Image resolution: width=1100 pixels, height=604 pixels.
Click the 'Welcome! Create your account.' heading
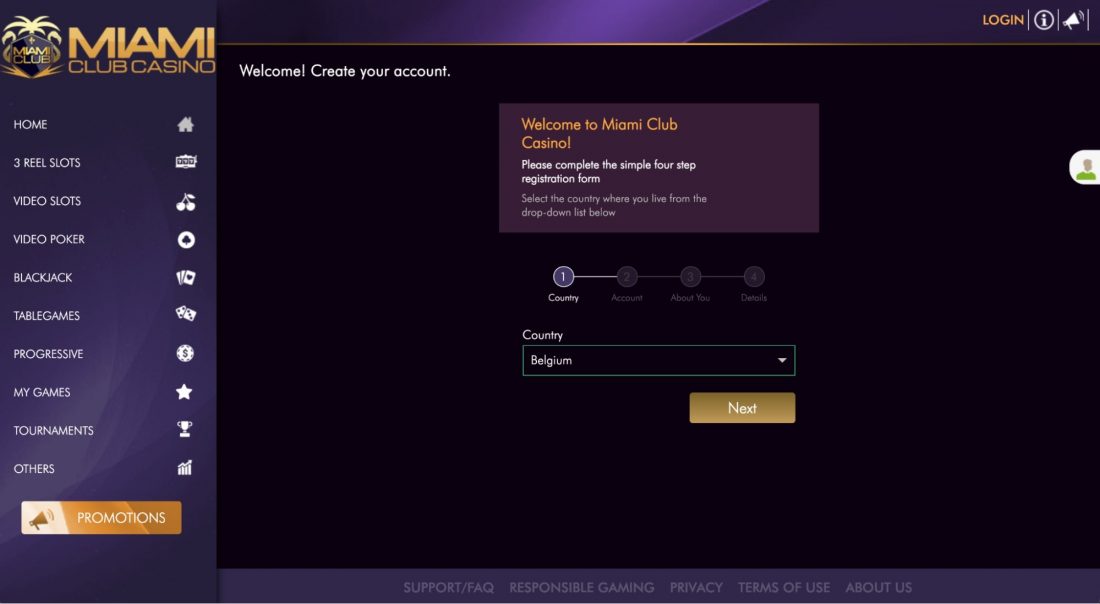(x=344, y=71)
